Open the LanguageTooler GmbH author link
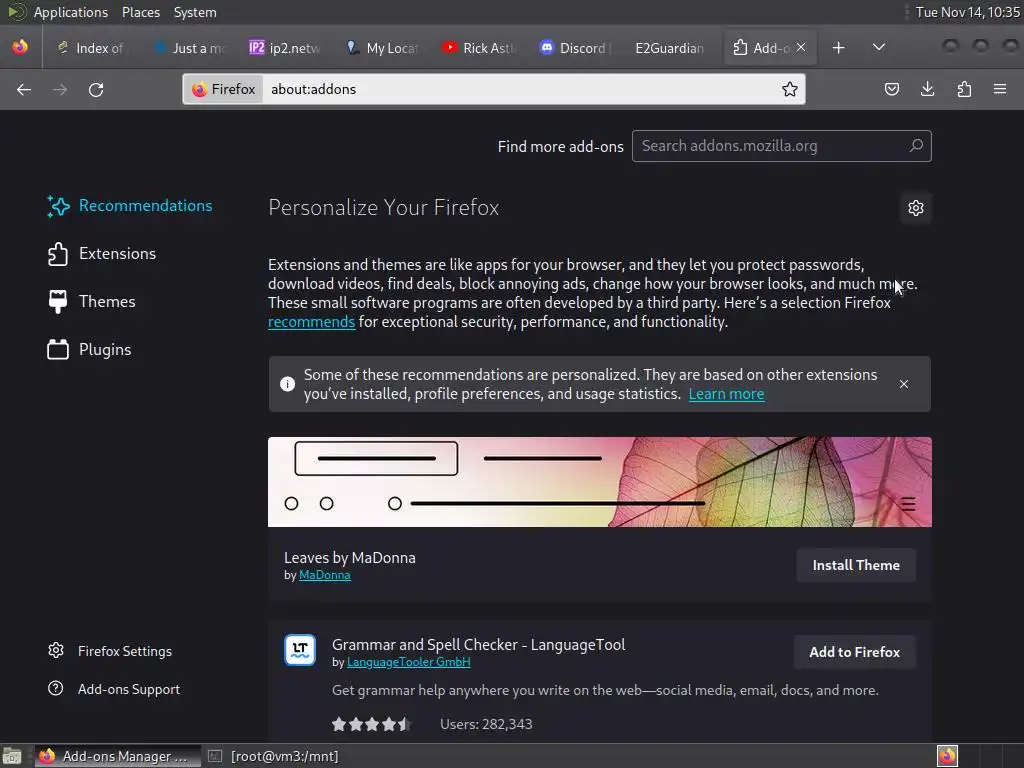 pos(408,662)
